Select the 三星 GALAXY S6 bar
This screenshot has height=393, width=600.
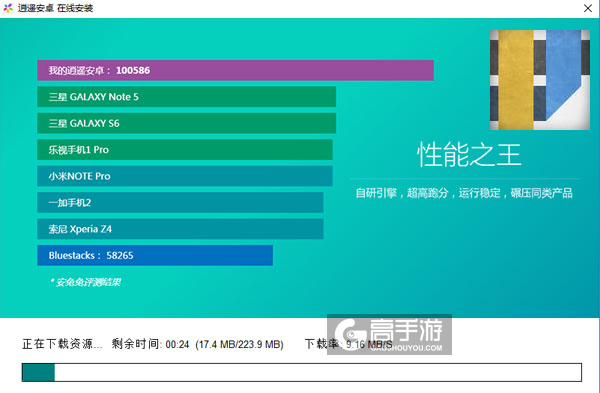click(x=186, y=123)
